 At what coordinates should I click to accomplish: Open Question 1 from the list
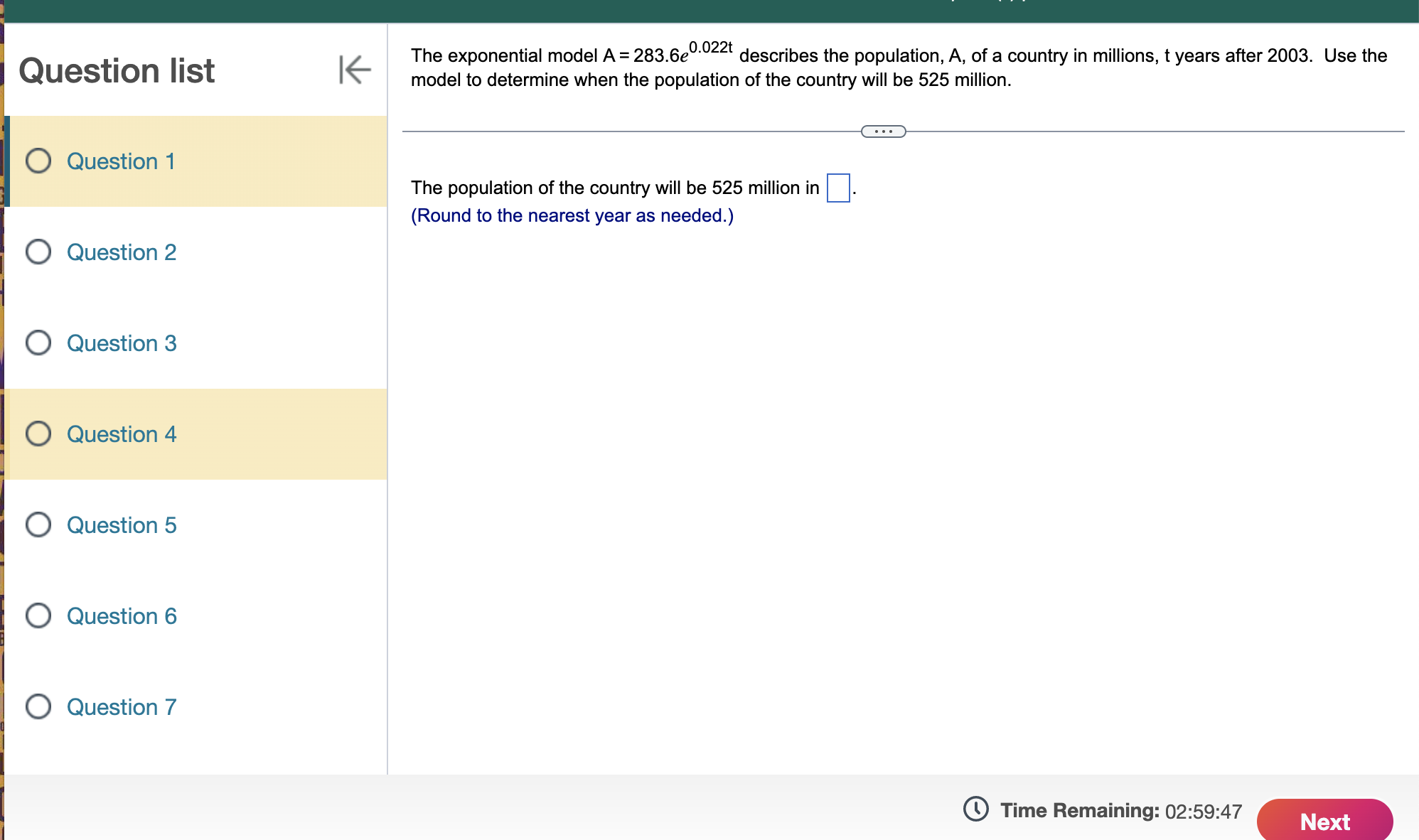(121, 161)
